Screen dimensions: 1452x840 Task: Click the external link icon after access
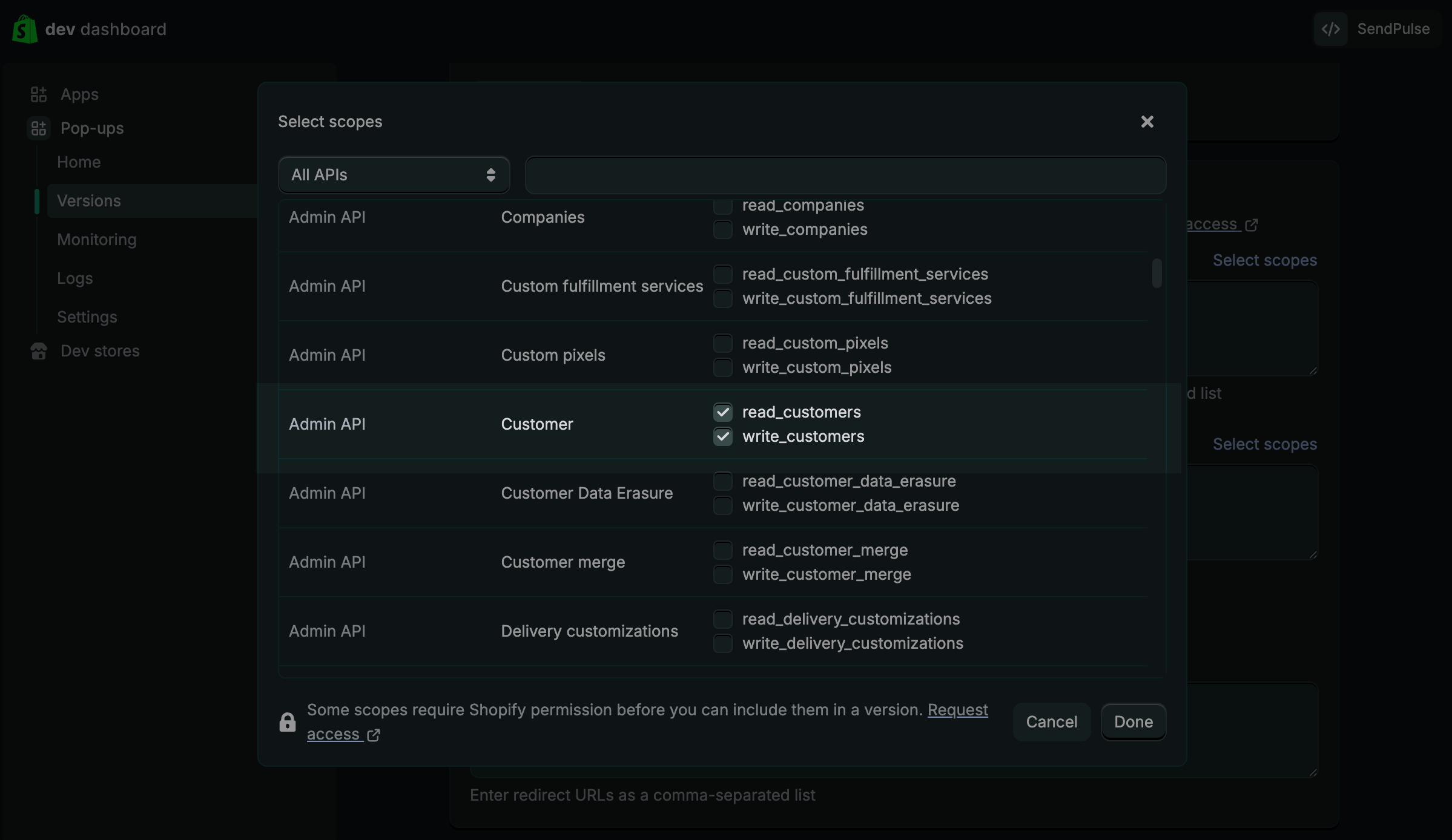tap(374, 735)
